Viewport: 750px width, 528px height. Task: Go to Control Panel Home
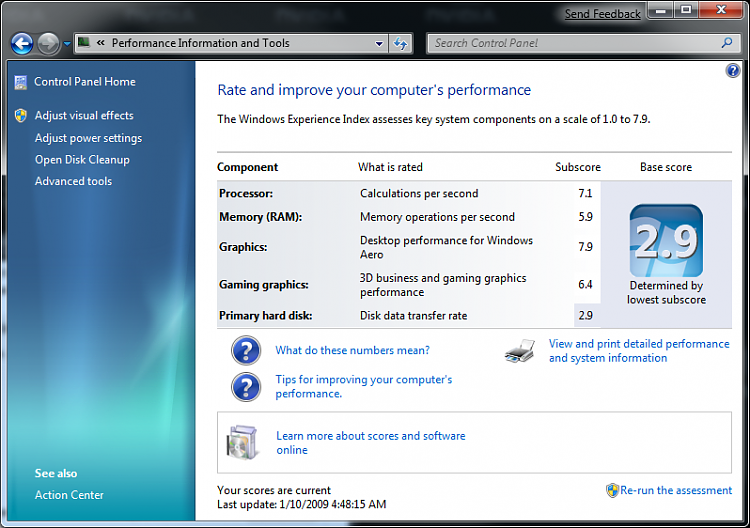(85, 82)
